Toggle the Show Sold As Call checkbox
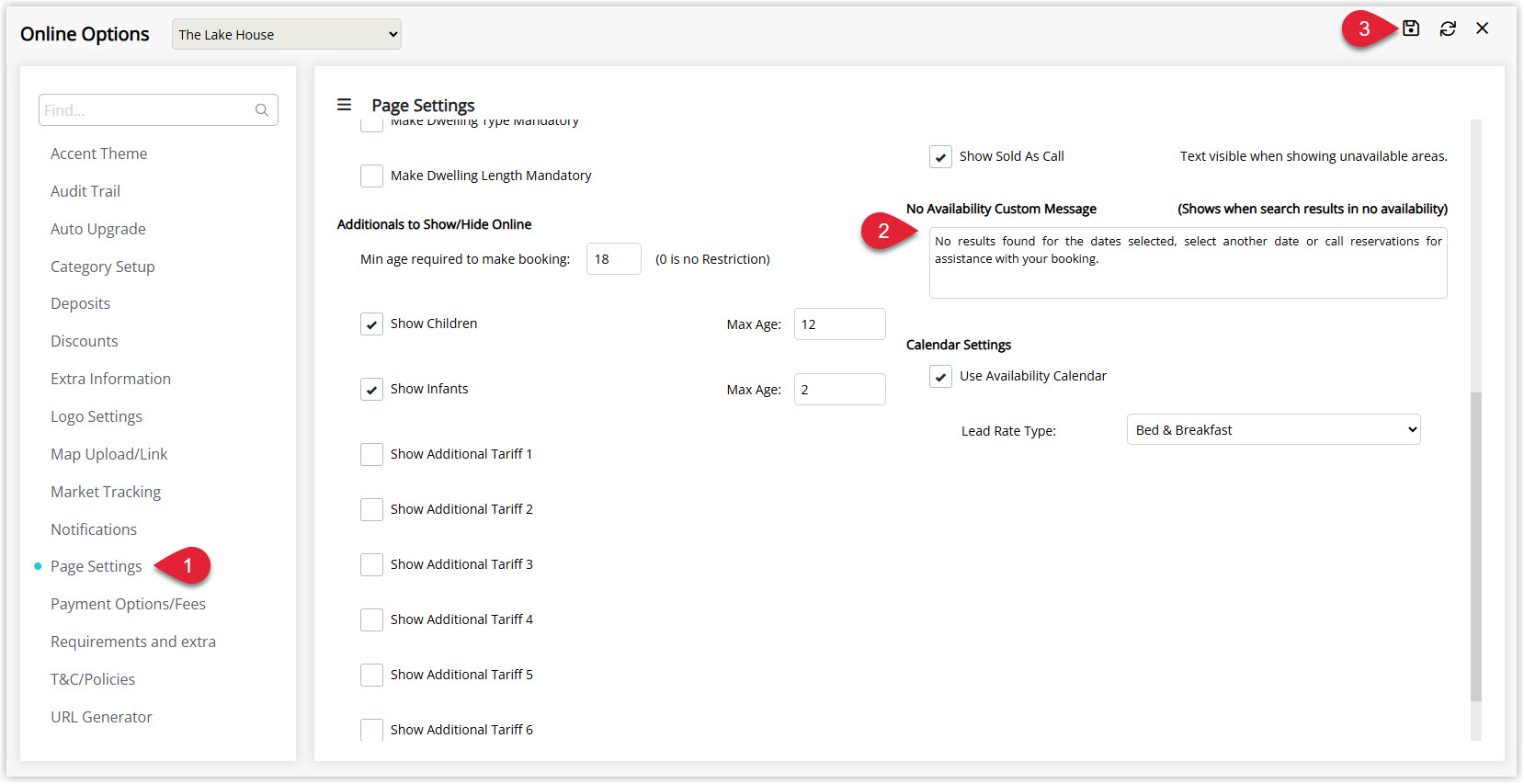Viewport: 1524px width, 784px height. click(940, 156)
